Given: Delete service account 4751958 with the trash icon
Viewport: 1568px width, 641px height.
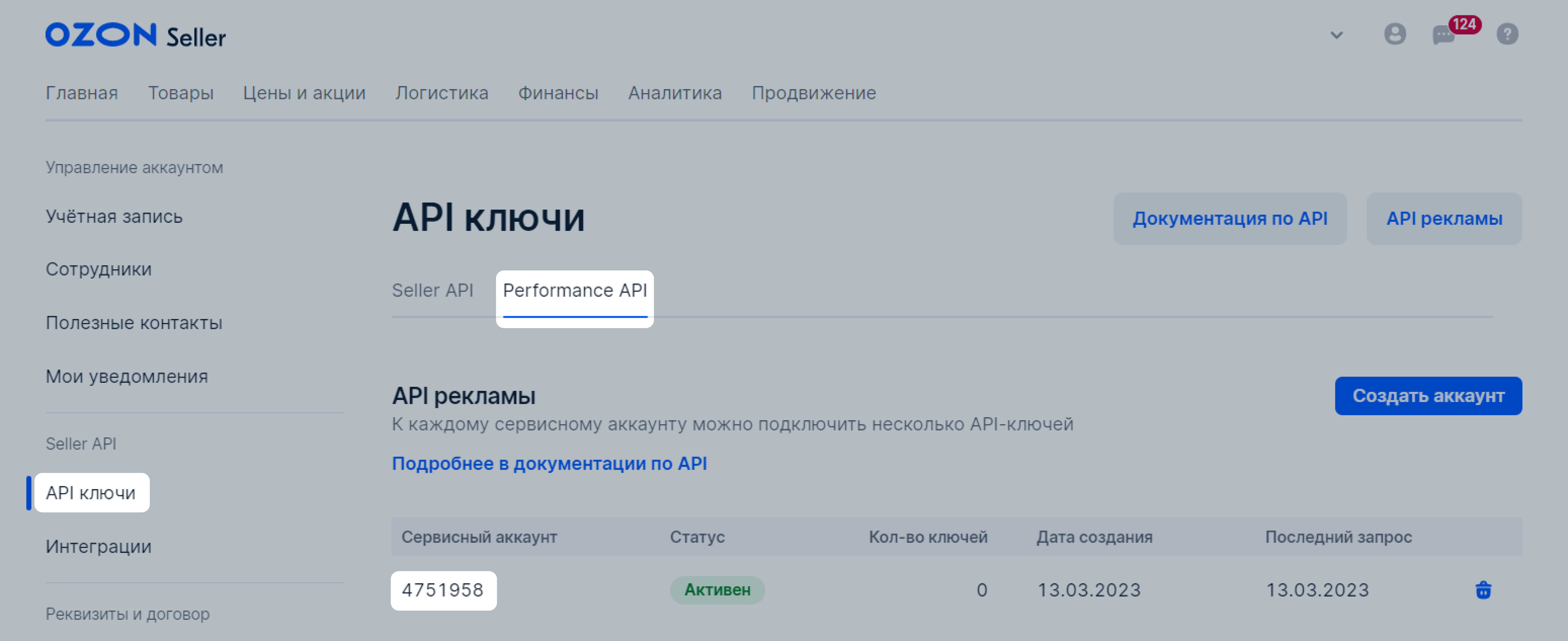Looking at the screenshot, I should point(1483,590).
